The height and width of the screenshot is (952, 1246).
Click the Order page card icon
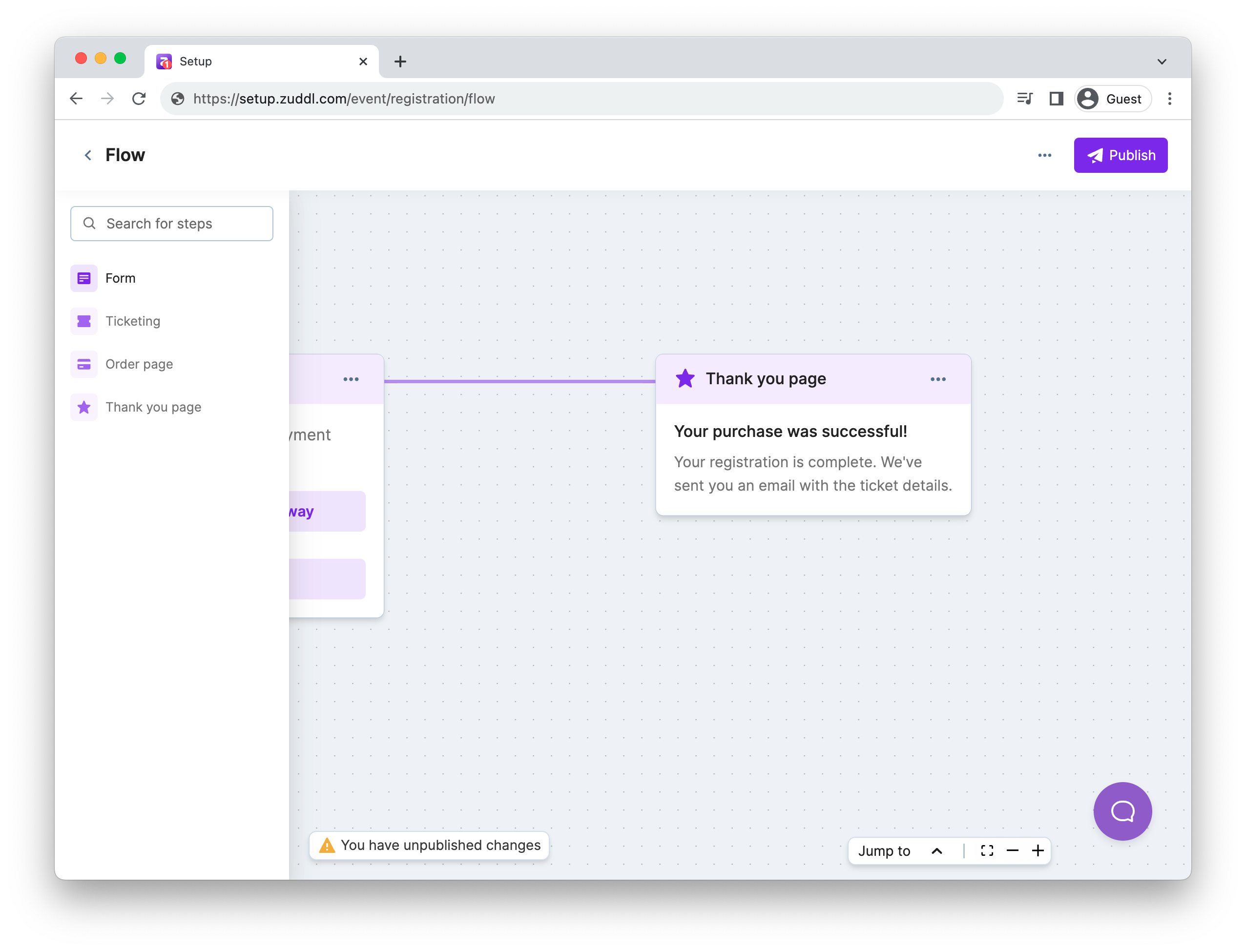tap(84, 364)
